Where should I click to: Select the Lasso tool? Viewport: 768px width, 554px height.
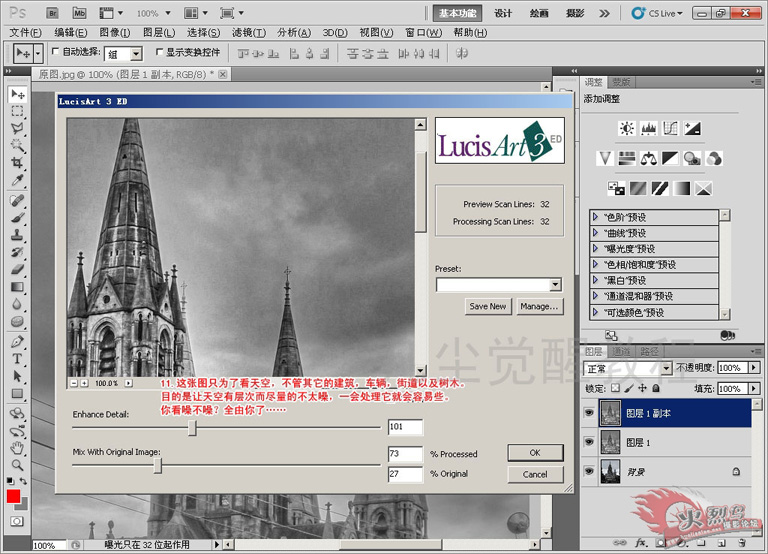[x=17, y=128]
